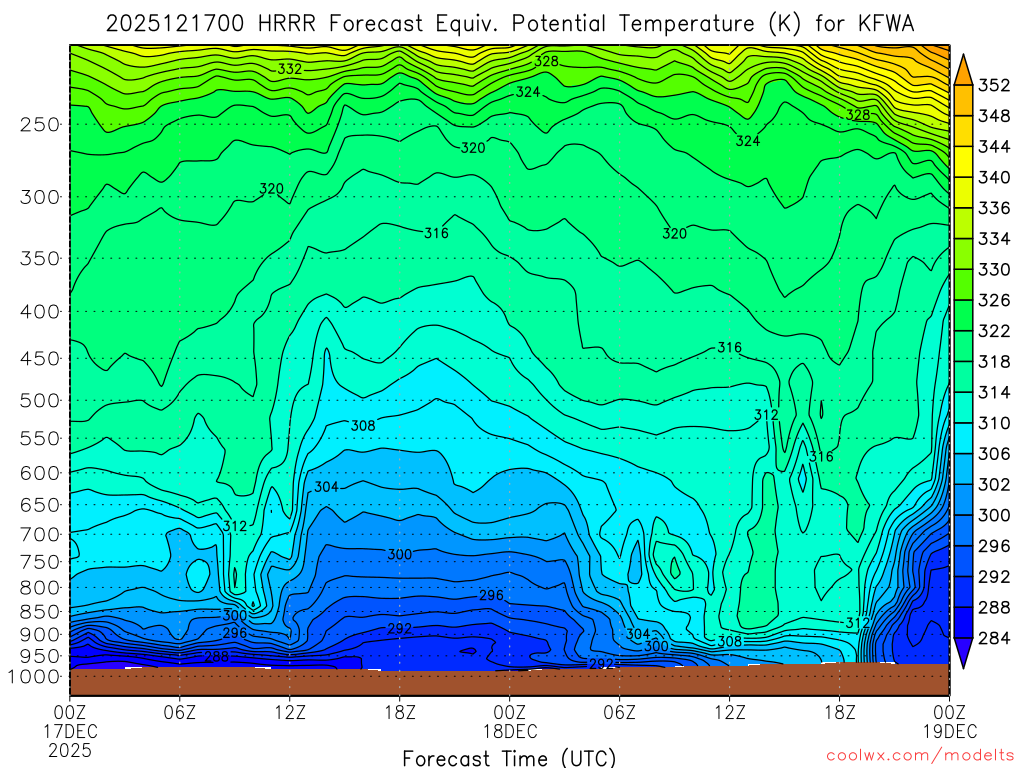Click the pressure axis label 500
This screenshot has width=1024, height=768.
(40, 400)
